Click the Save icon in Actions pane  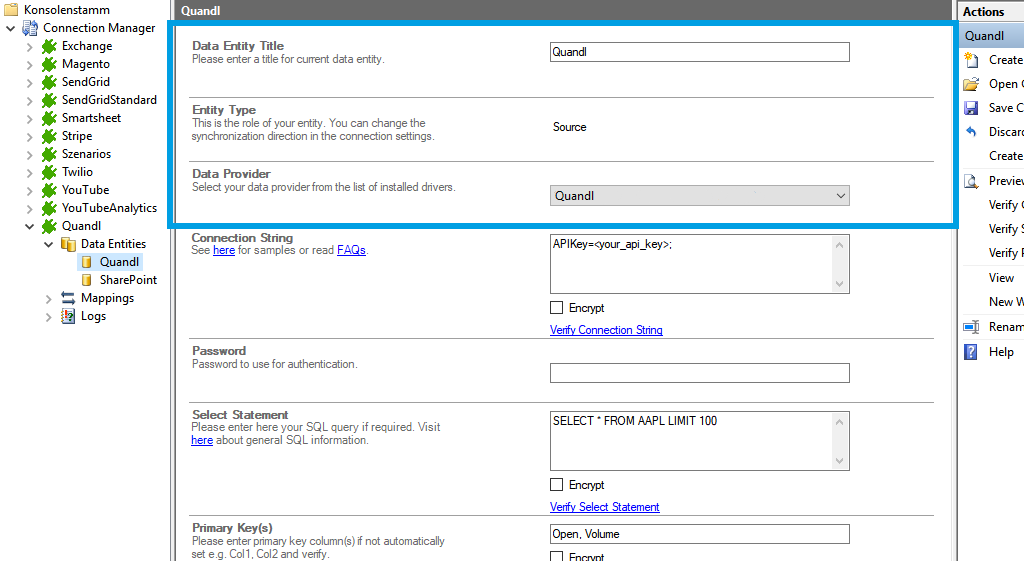970,108
